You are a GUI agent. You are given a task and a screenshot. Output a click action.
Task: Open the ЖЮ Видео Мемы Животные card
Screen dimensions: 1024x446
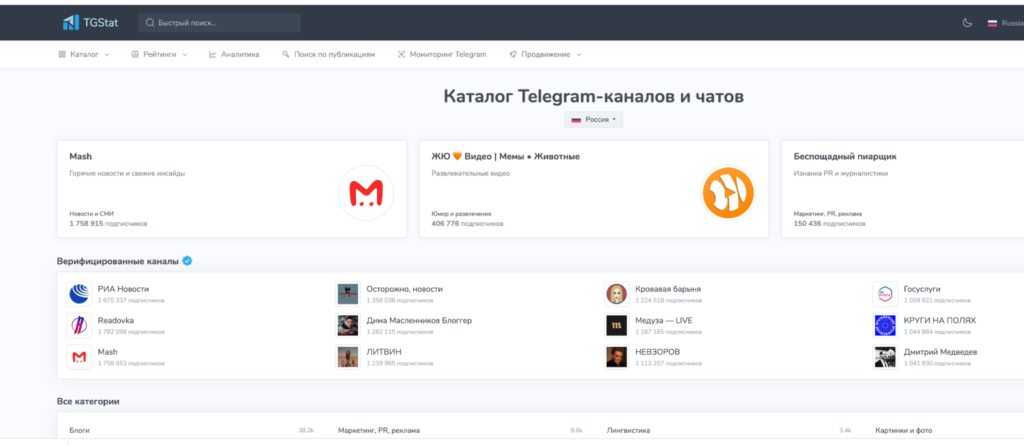coord(594,189)
